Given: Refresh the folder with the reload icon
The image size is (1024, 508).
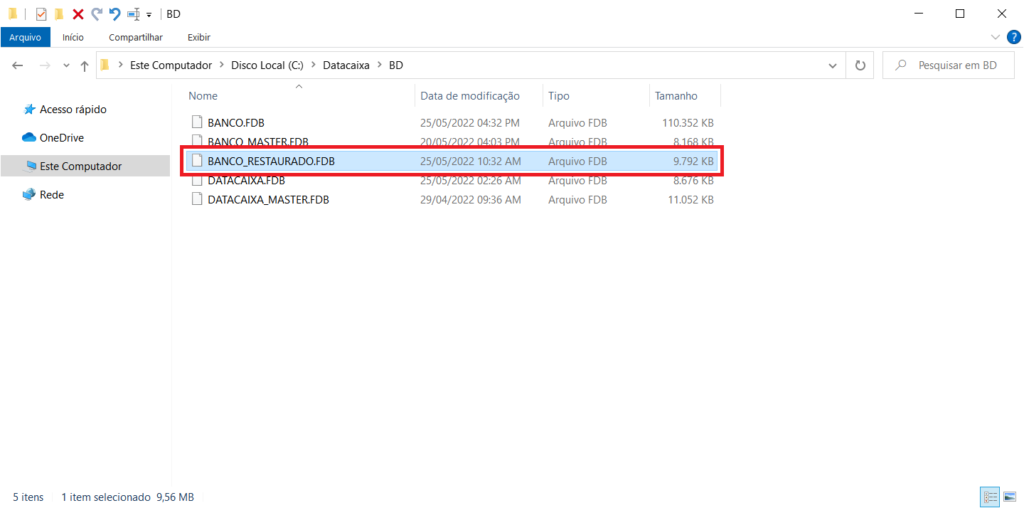Looking at the screenshot, I should [x=860, y=65].
